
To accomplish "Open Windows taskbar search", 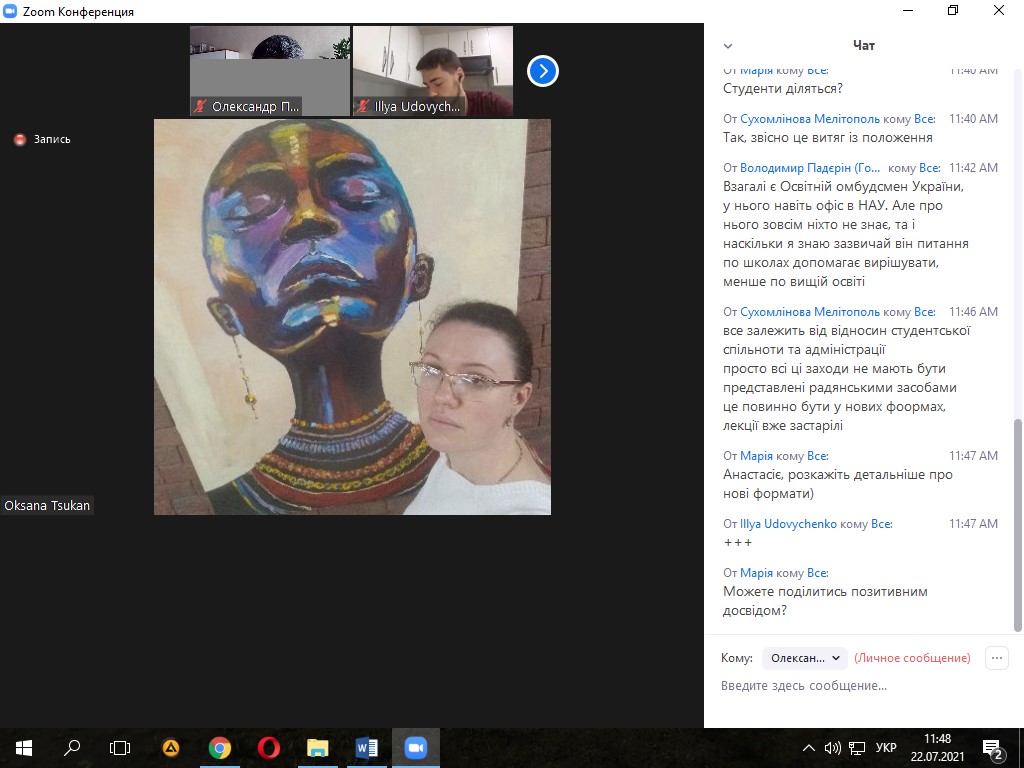I will [72, 748].
